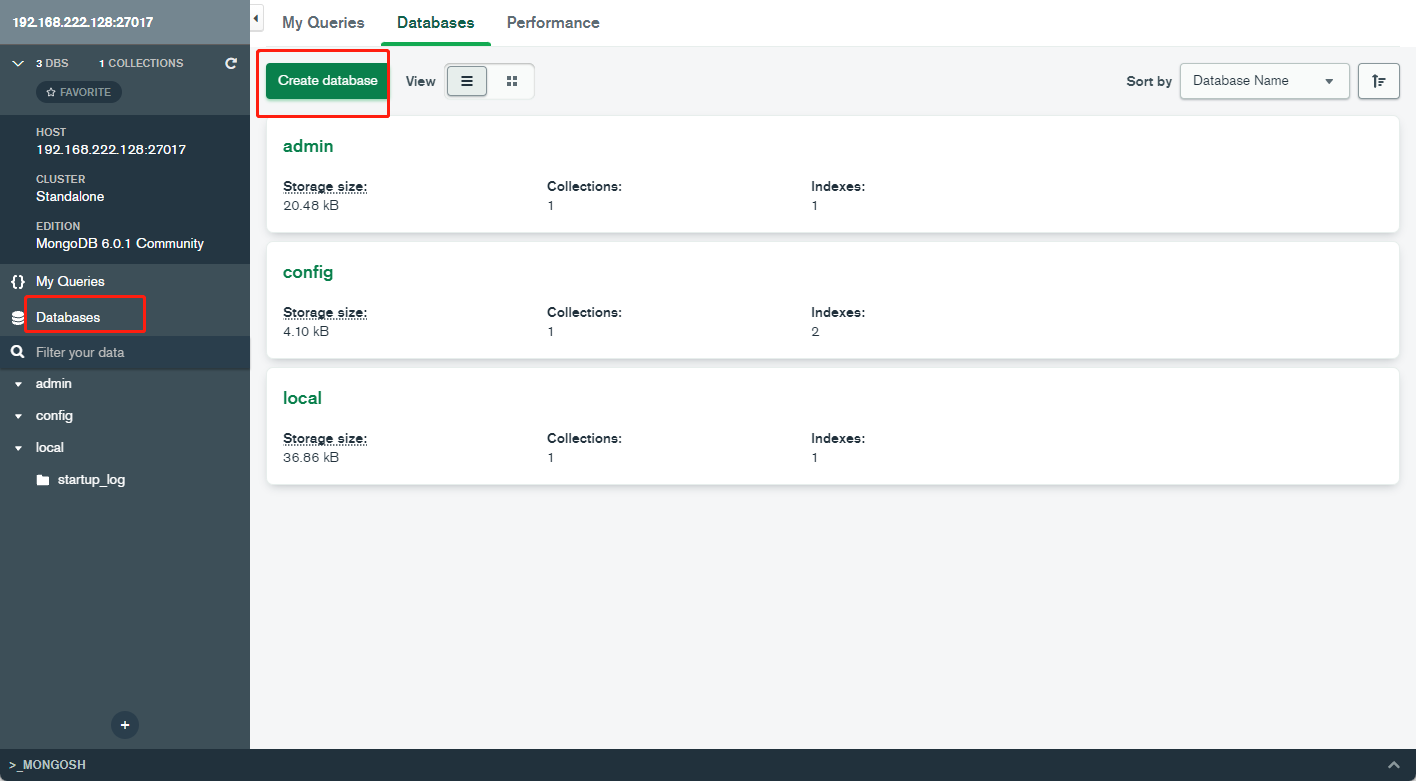The image size is (1416, 781).
Task: Click the config Indexes value 2
Action: pyautogui.click(x=815, y=332)
